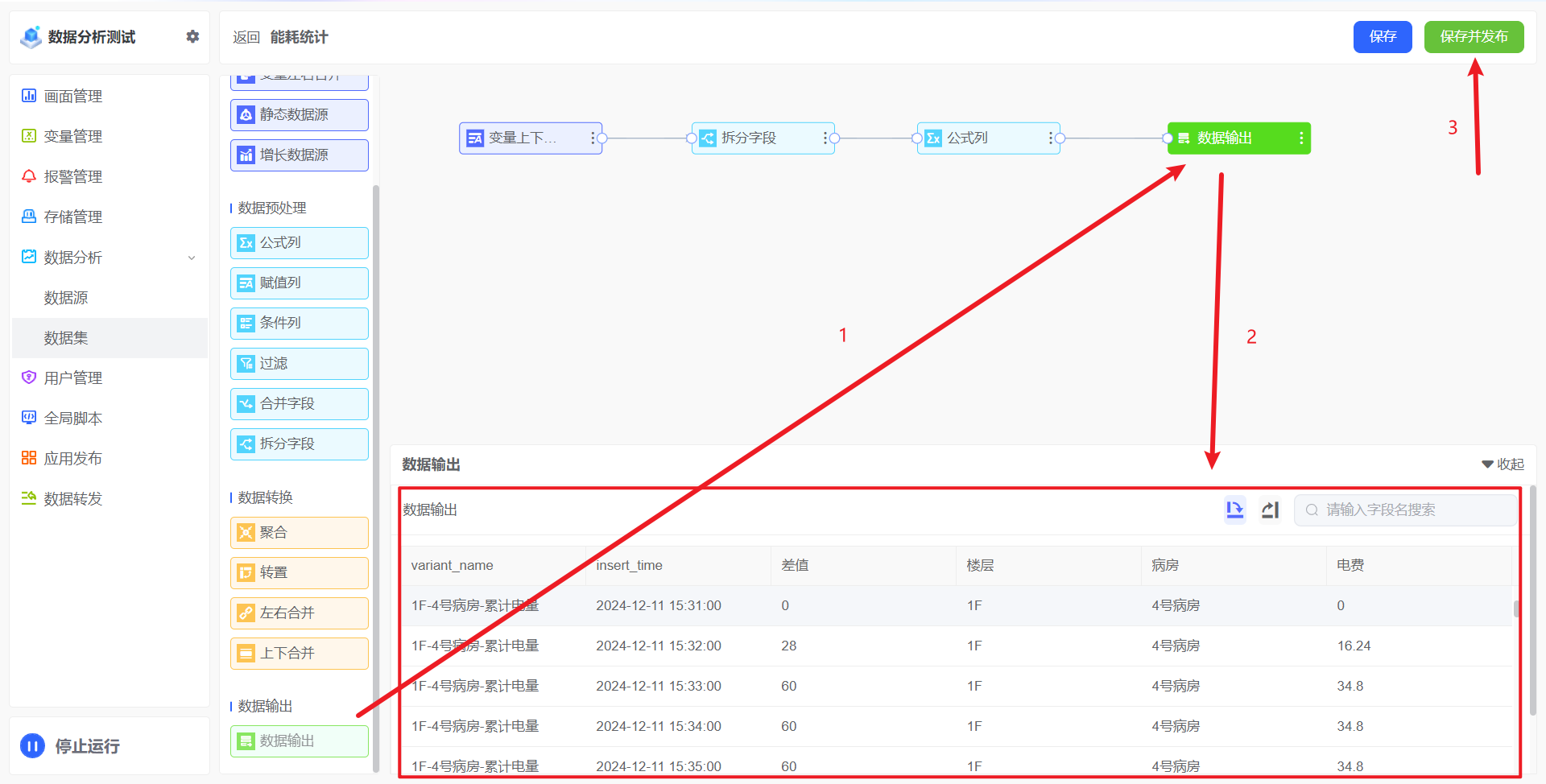
Task: Open three-dot menu on 拆分字段 node
Action: (x=825, y=138)
